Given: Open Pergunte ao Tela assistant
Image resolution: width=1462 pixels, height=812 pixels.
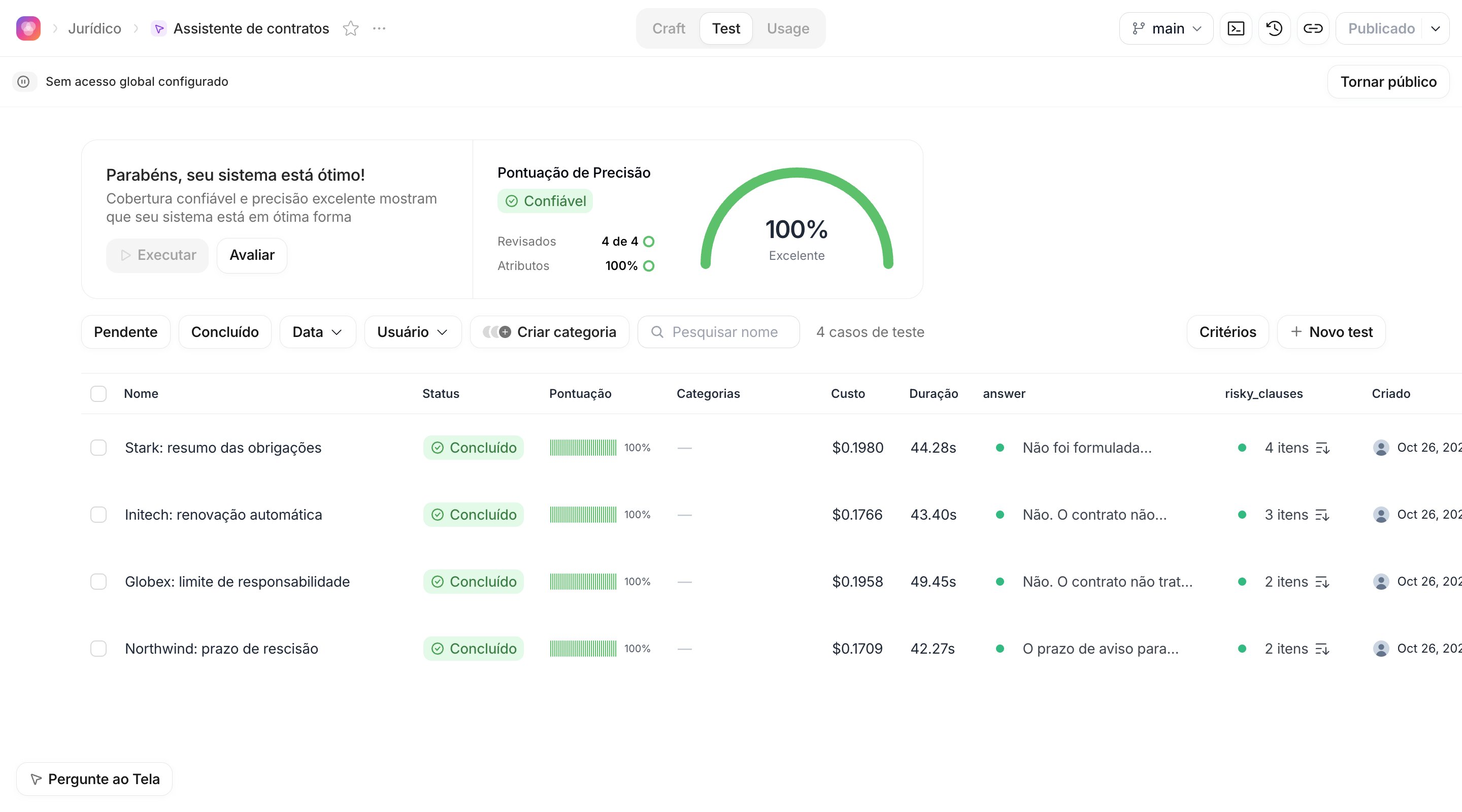Looking at the screenshot, I should [94, 779].
